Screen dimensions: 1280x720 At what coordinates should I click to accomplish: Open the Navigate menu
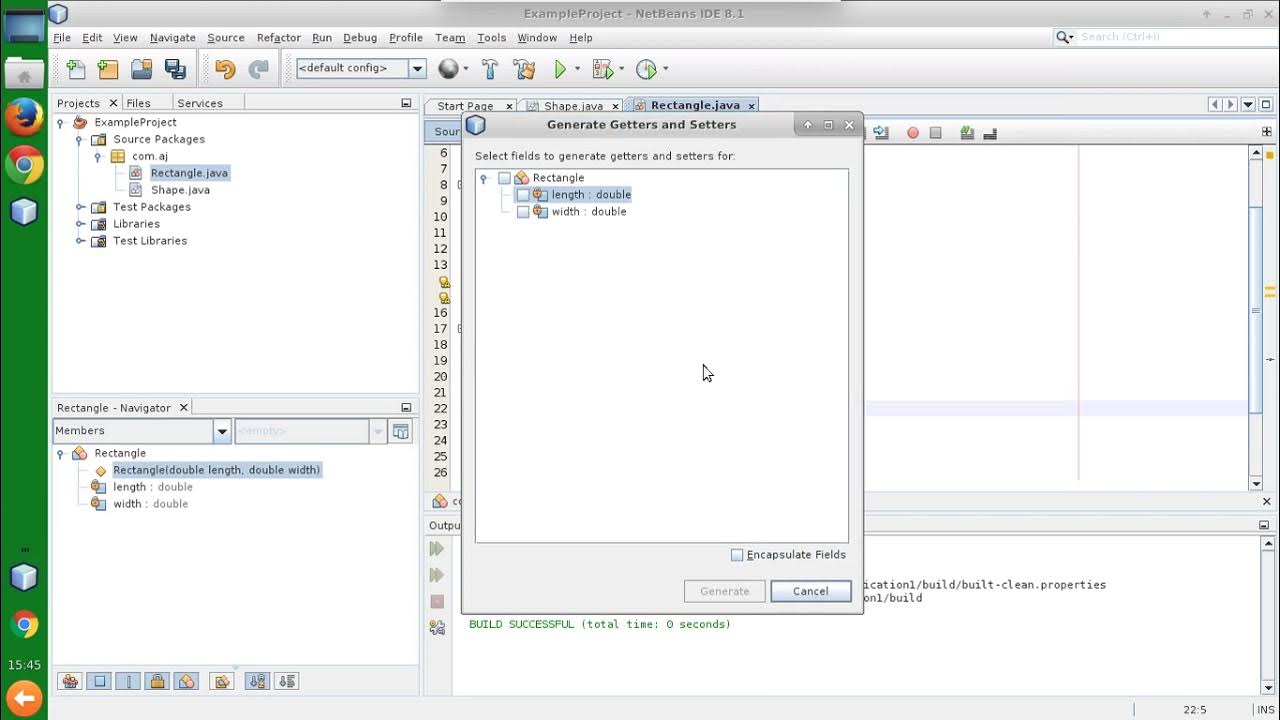pos(173,37)
